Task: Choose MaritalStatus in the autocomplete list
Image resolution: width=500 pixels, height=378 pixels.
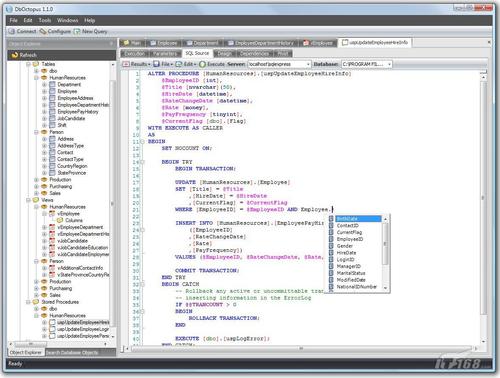Action: click(x=351, y=273)
